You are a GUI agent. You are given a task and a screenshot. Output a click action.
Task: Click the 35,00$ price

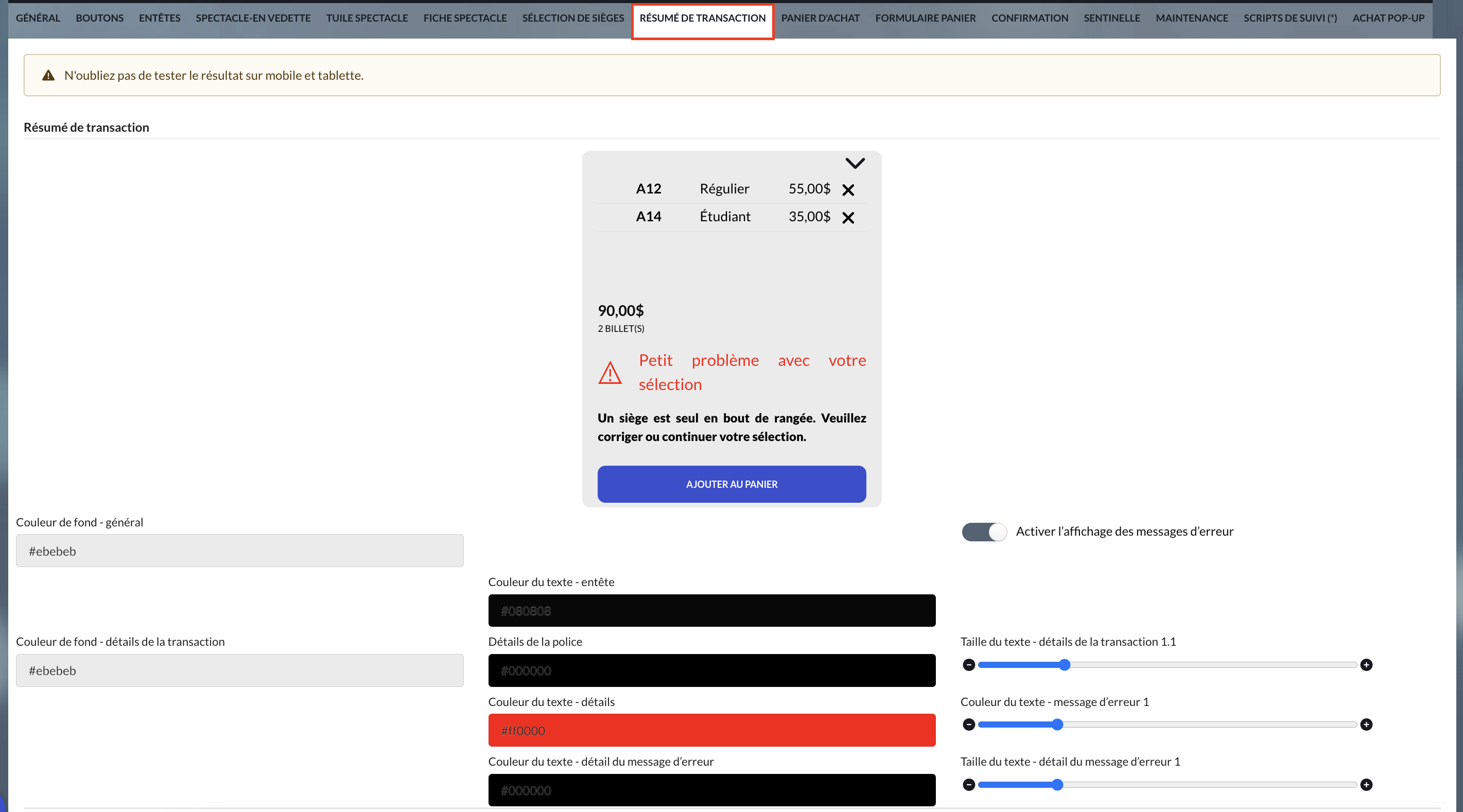809,216
